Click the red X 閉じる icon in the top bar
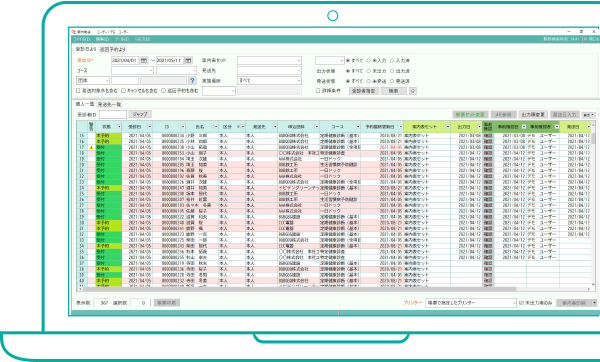The image size is (600, 362). [x=585, y=39]
